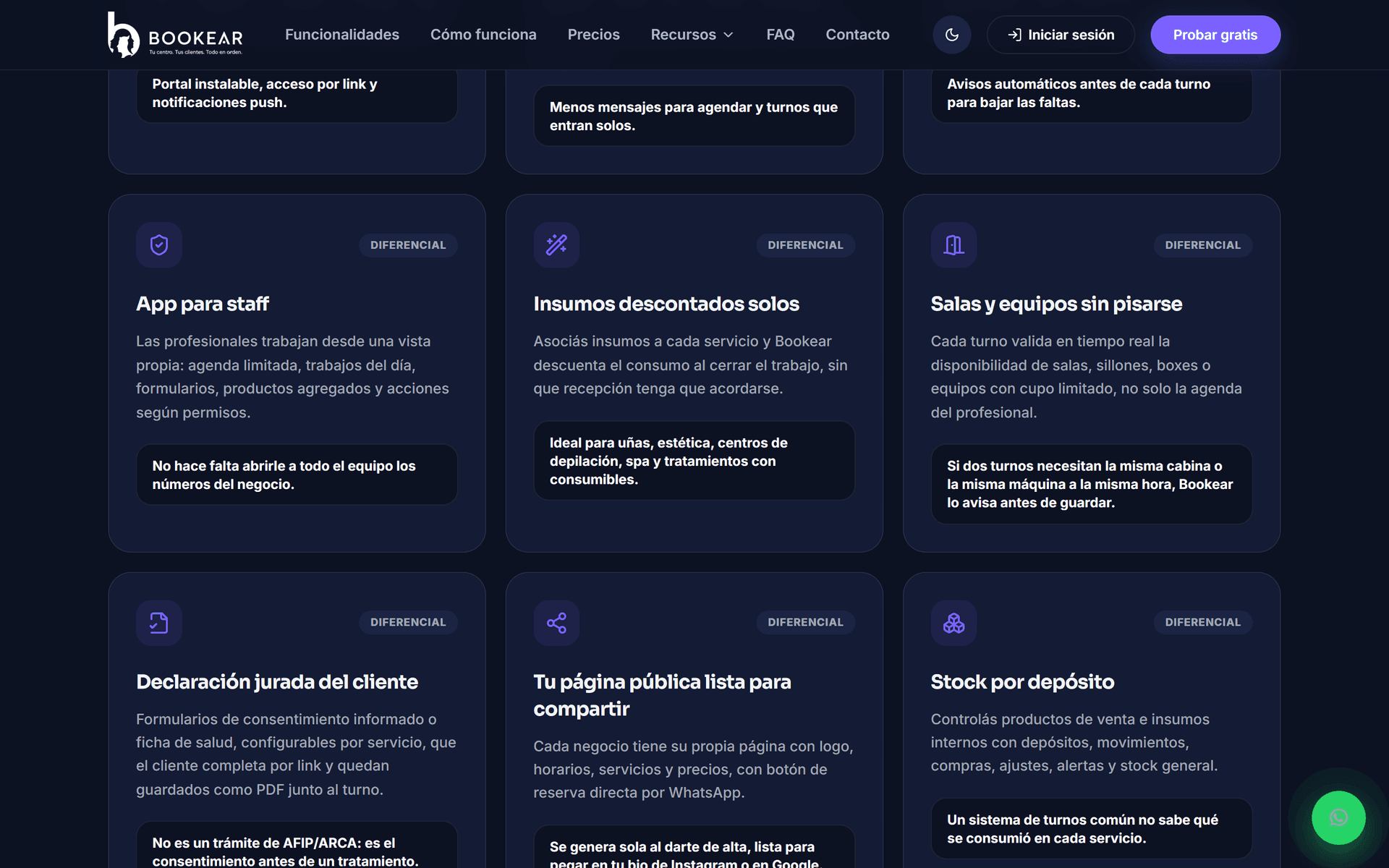Go to Contacto
The image size is (1389, 868).
coord(857,35)
